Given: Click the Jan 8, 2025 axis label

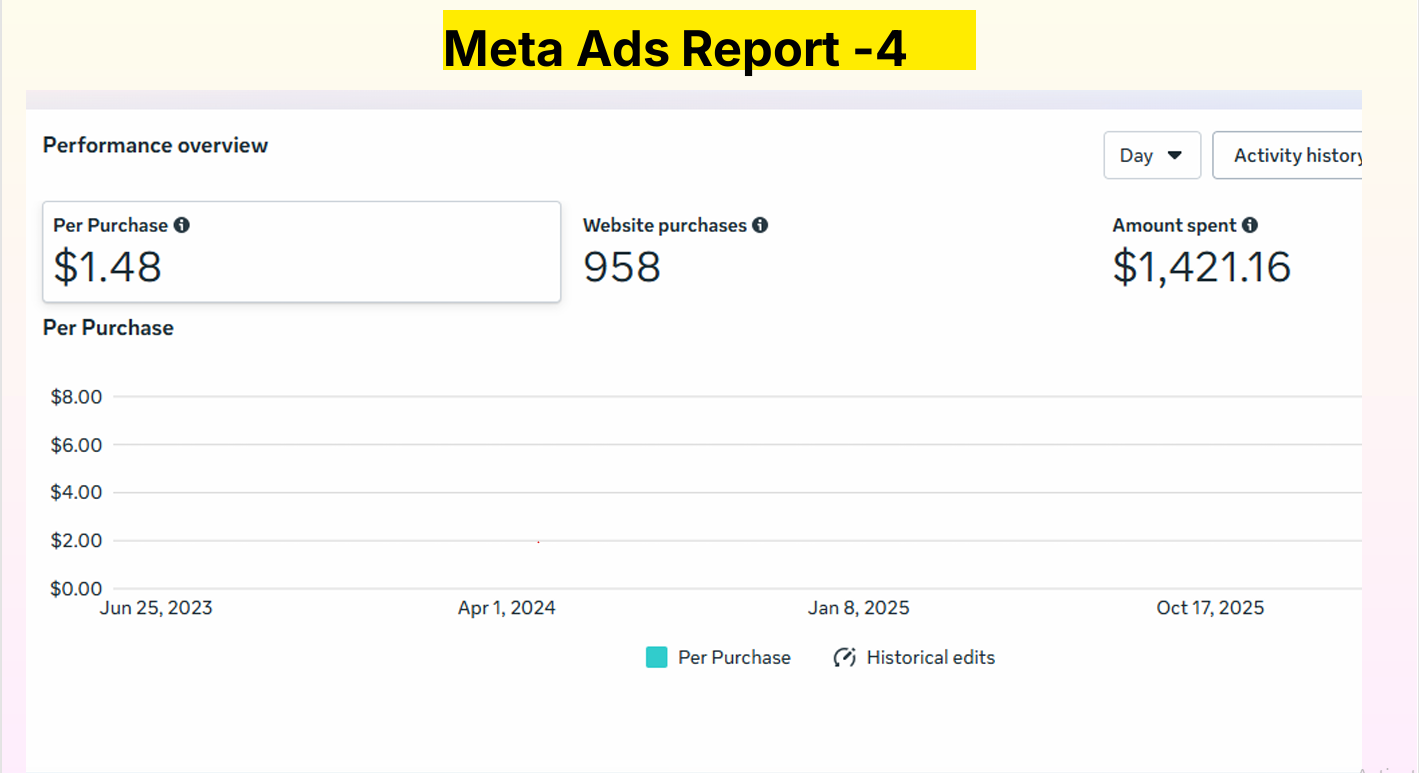Looking at the screenshot, I should pyautogui.click(x=859, y=608).
